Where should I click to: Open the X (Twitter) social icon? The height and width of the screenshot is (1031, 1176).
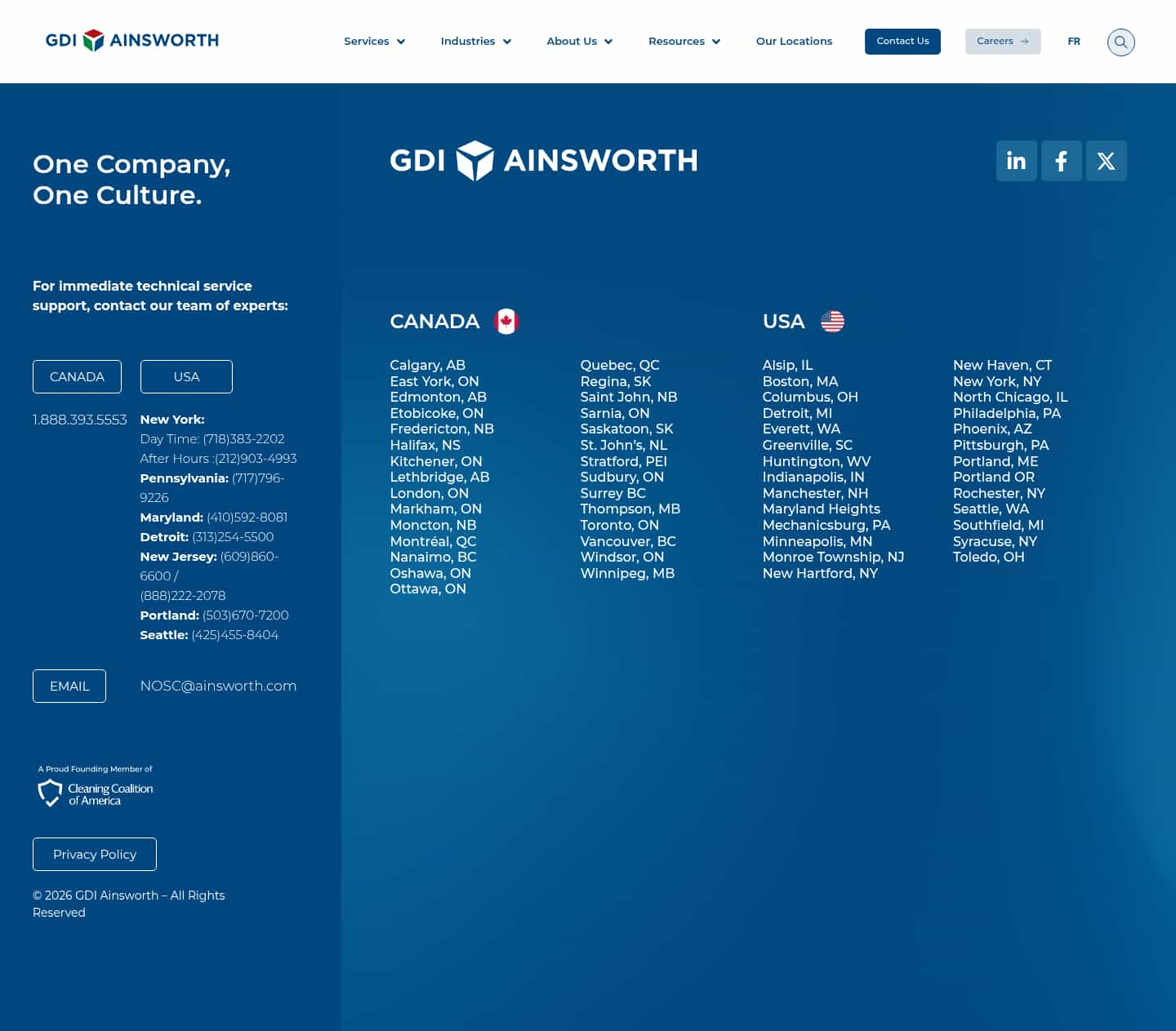[x=1106, y=161]
